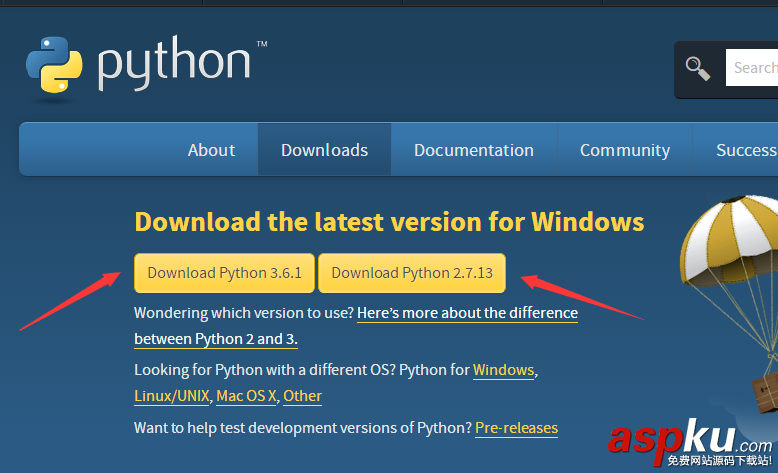Viewport: 778px width, 473px height.
Task: Focus the Search input field
Action: point(753,68)
